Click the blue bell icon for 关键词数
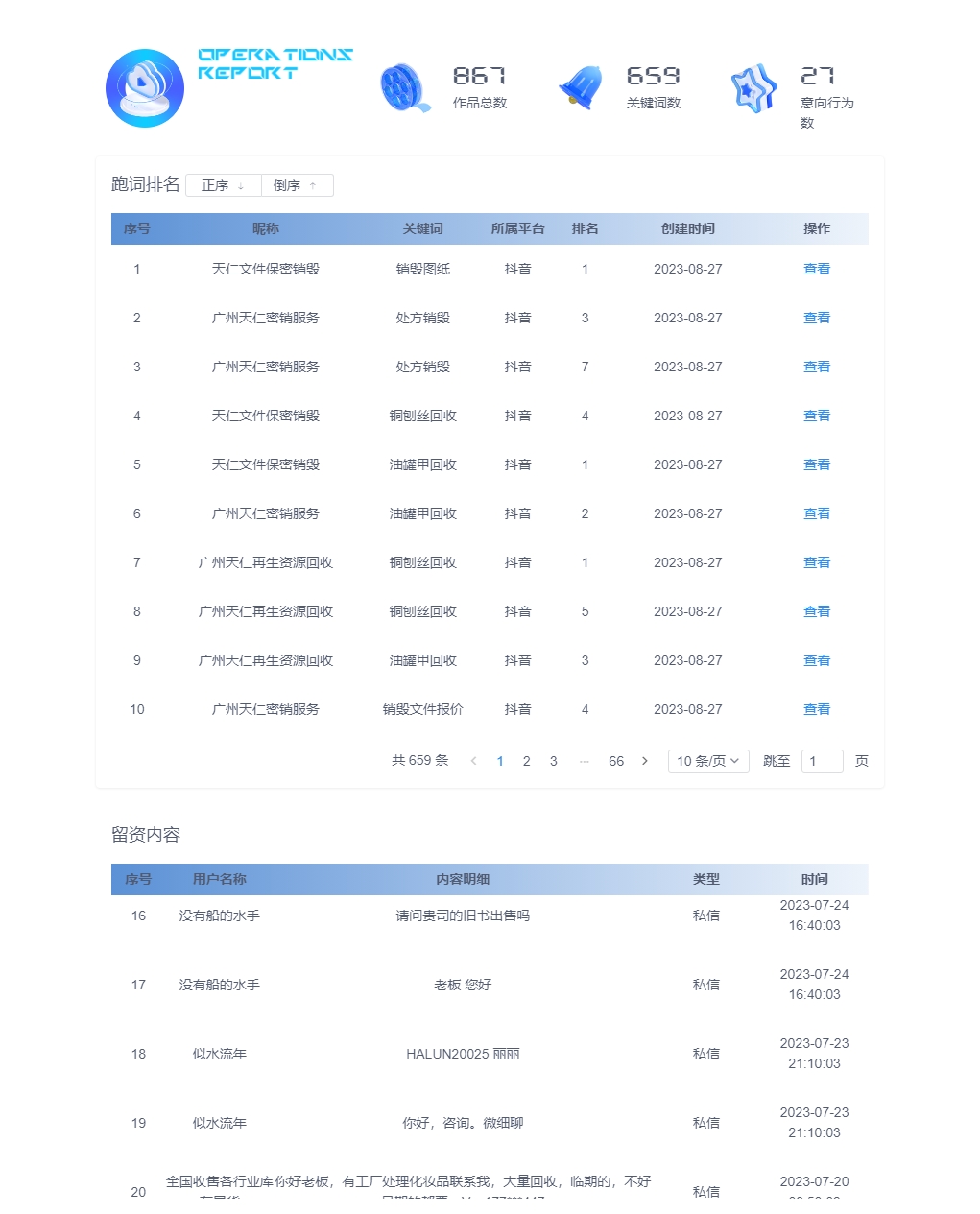This screenshot has height=1214, width=980. 581,88
